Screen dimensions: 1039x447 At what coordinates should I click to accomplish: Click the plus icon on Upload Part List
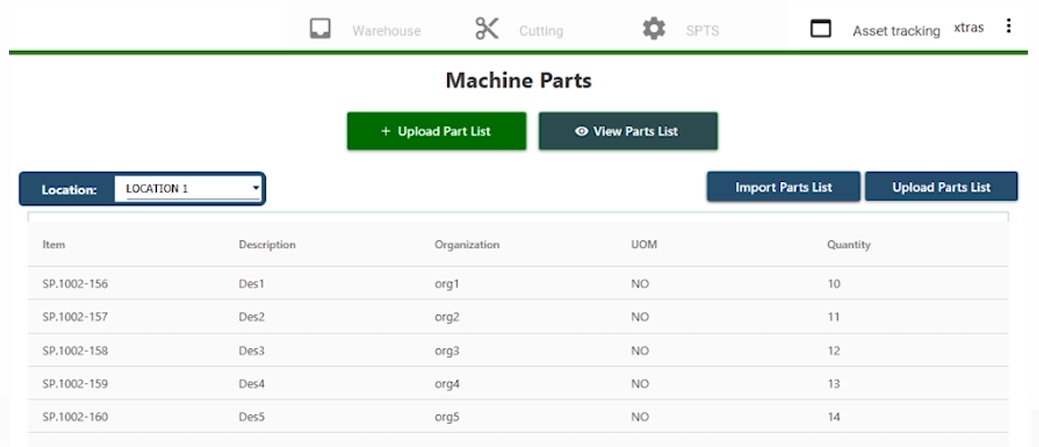point(386,132)
